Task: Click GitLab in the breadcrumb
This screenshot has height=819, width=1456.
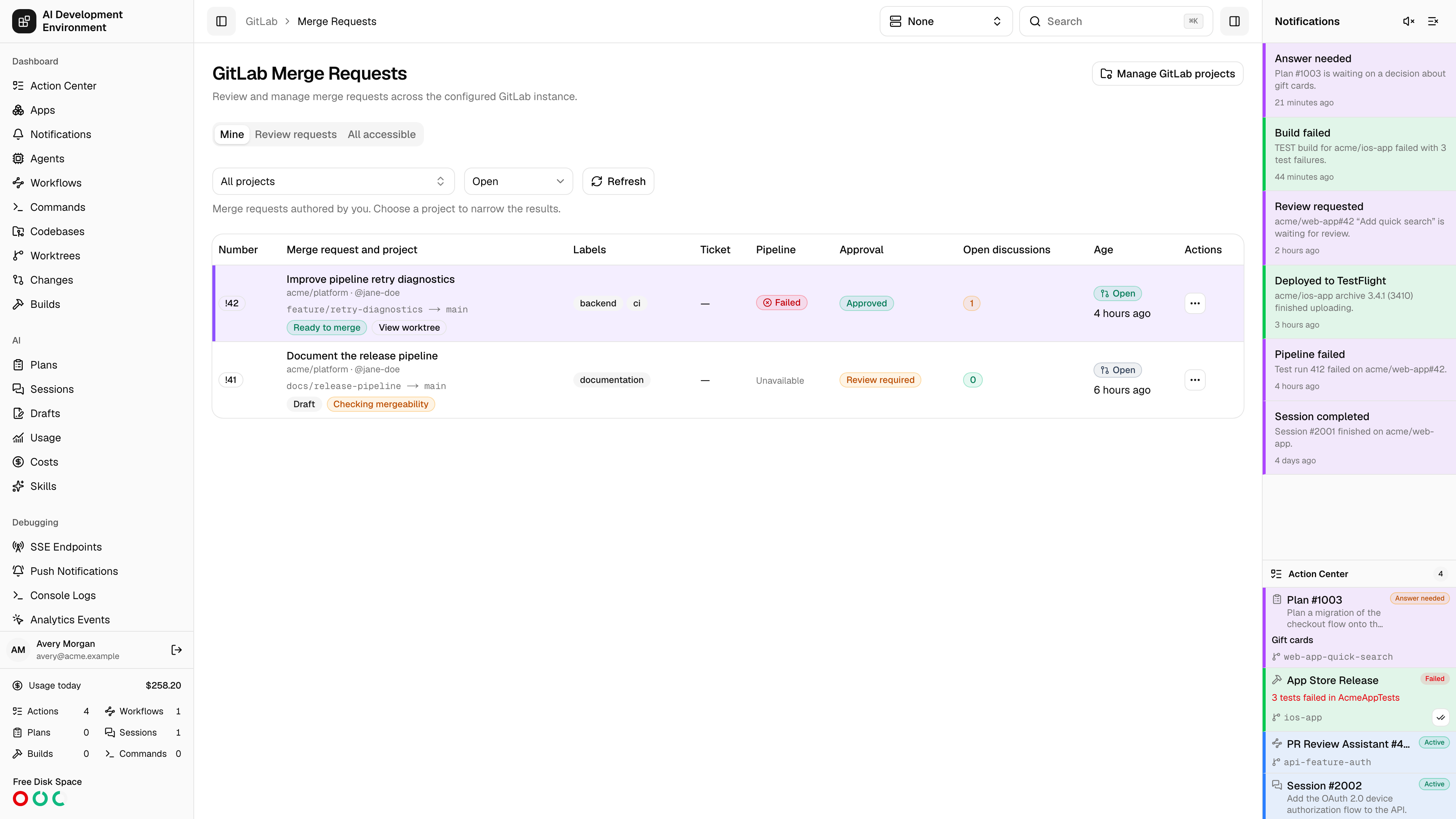Action: (261, 22)
